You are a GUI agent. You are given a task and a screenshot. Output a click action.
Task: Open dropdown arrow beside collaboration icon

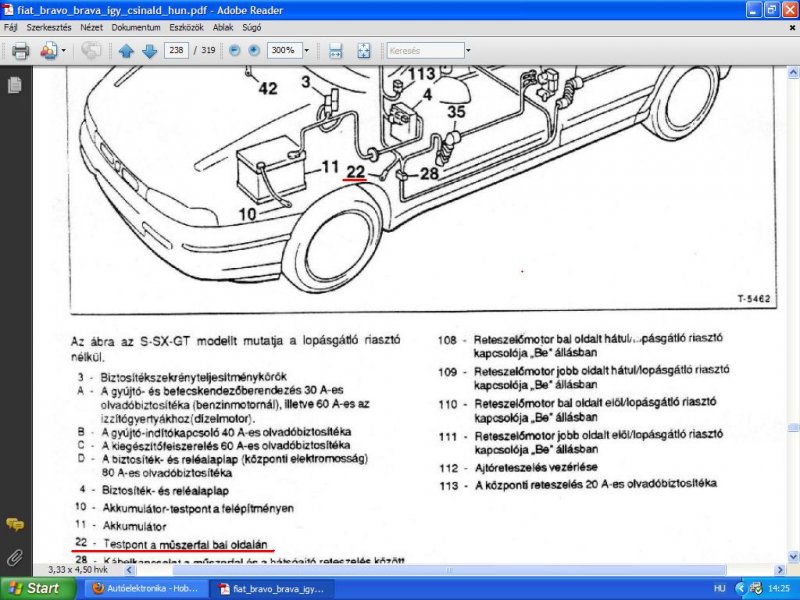64,51
